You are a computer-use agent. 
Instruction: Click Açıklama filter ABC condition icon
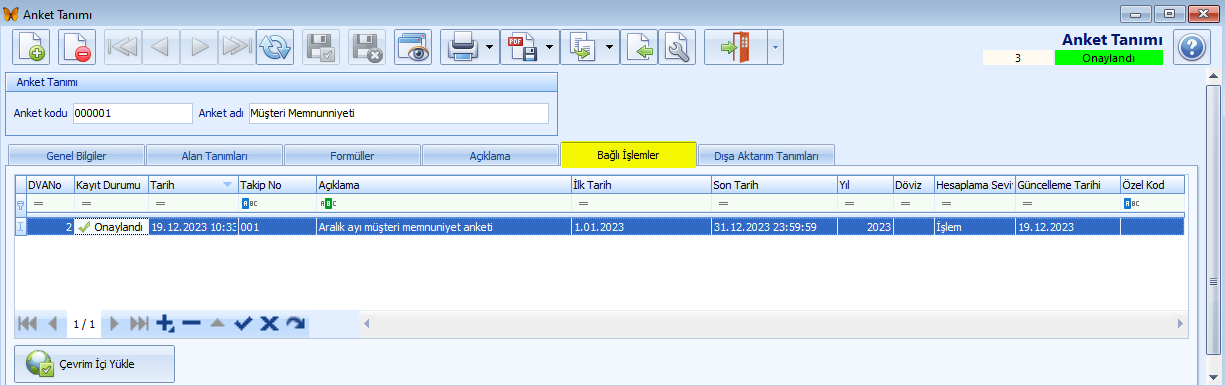(x=328, y=203)
